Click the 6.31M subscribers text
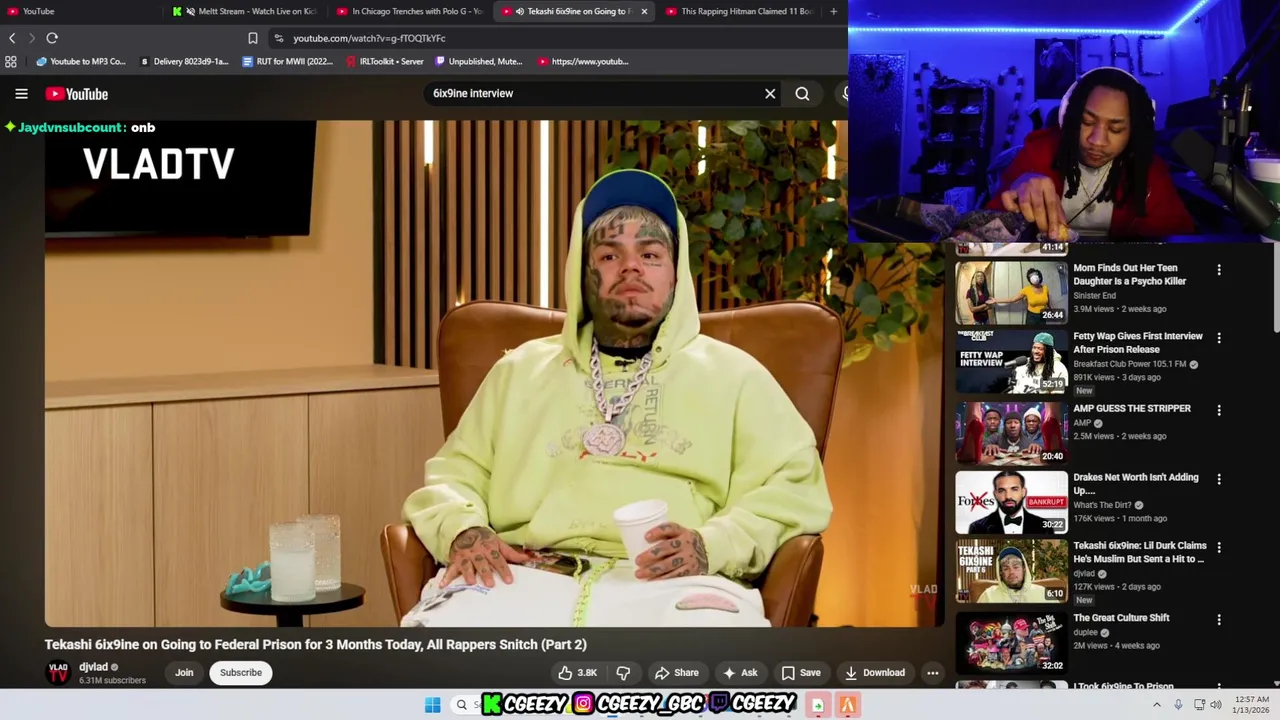The width and height of the screenshot is (1280, 720). 112,681
